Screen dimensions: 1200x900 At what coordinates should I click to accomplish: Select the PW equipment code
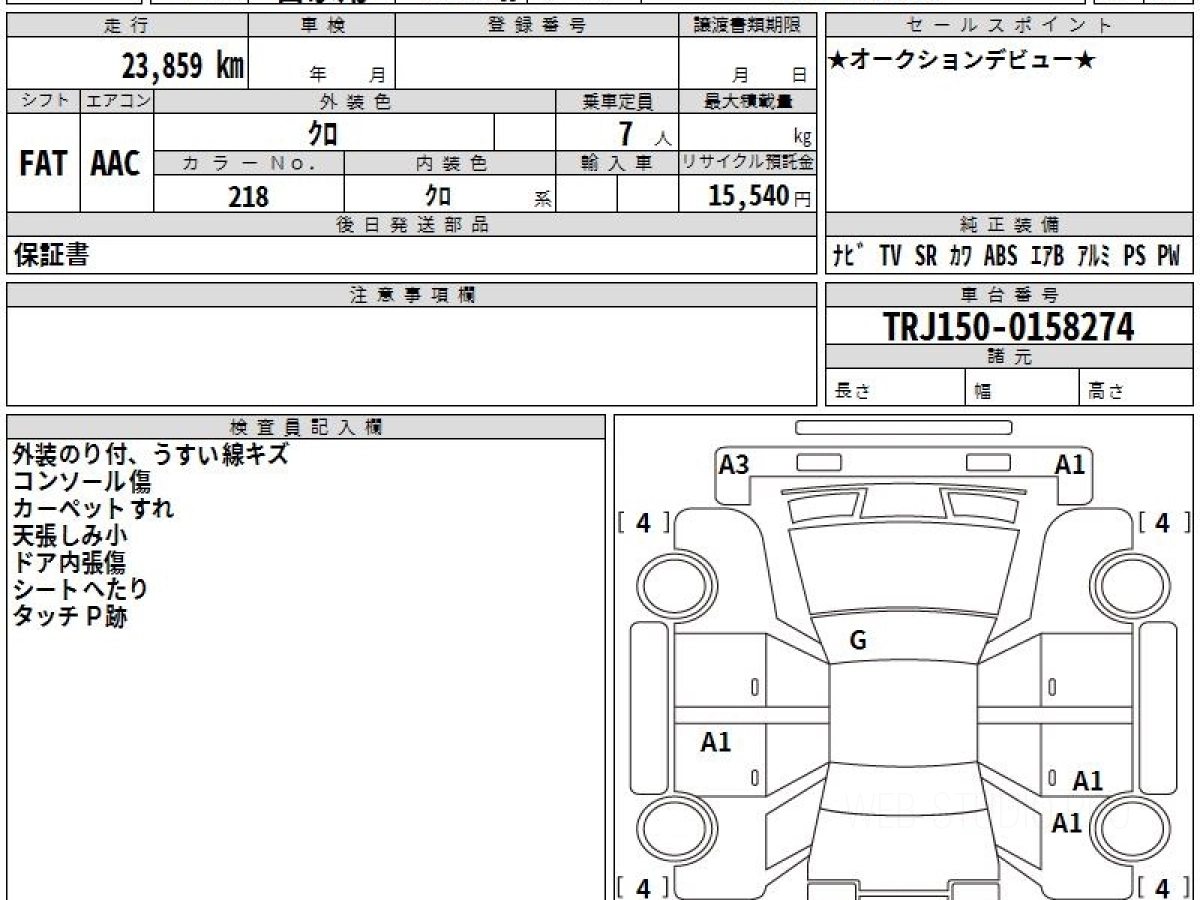1168,256
